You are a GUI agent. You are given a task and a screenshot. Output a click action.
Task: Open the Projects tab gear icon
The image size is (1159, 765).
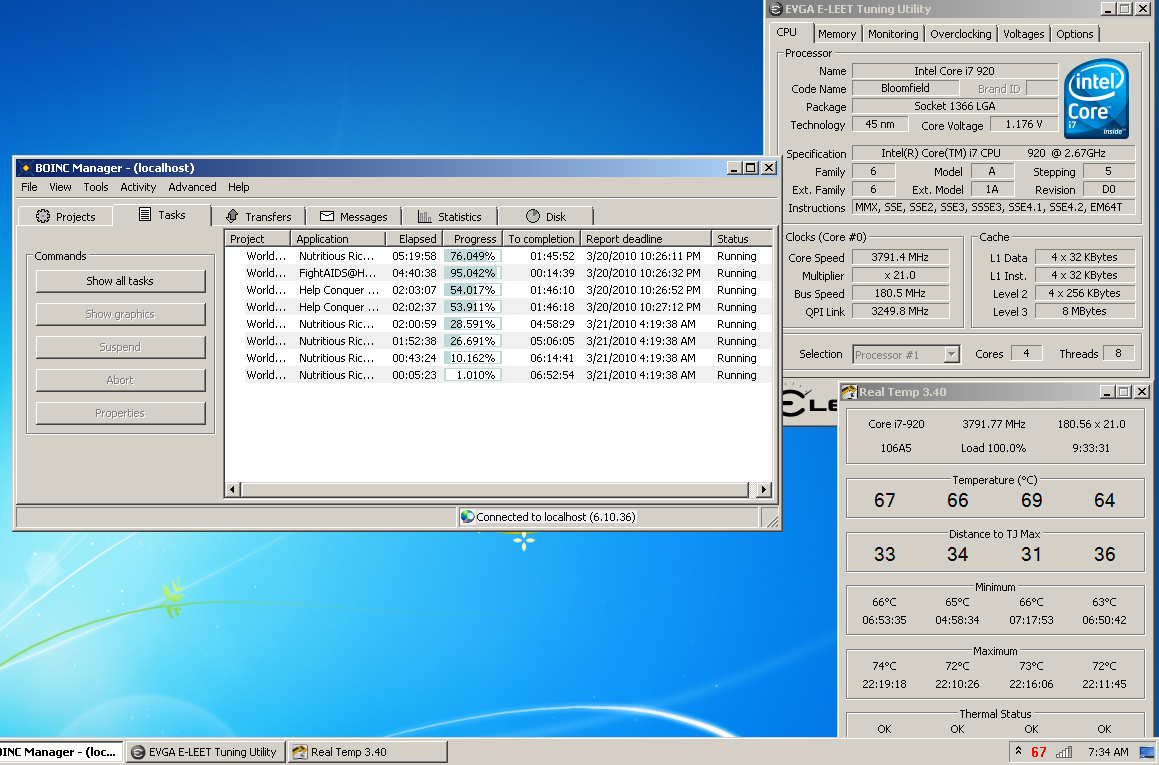tap(43, 216)
